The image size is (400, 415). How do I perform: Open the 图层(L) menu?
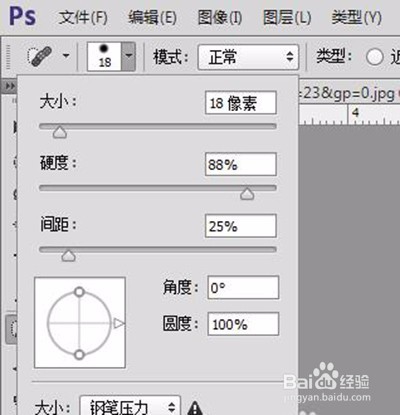(287, 18)
